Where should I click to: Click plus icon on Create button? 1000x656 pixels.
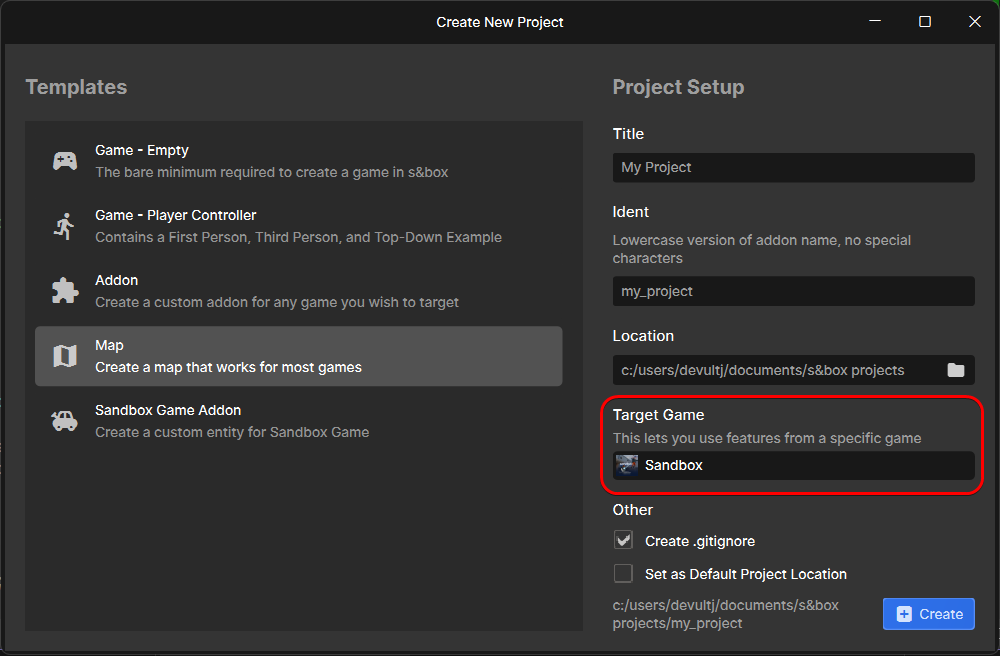click(904, 614)
